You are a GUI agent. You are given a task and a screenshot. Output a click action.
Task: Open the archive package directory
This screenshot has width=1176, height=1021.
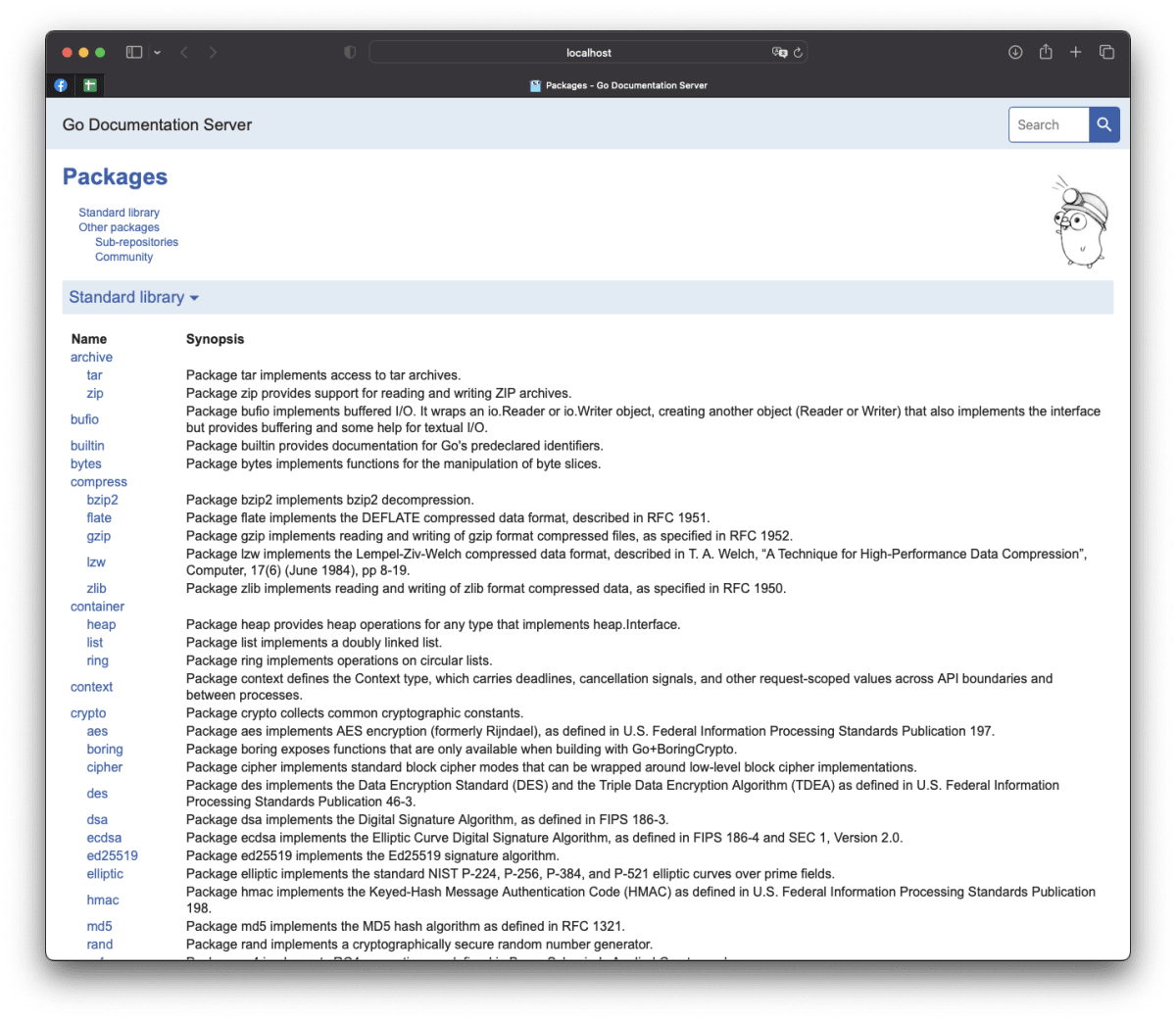[x=91, y=358]
